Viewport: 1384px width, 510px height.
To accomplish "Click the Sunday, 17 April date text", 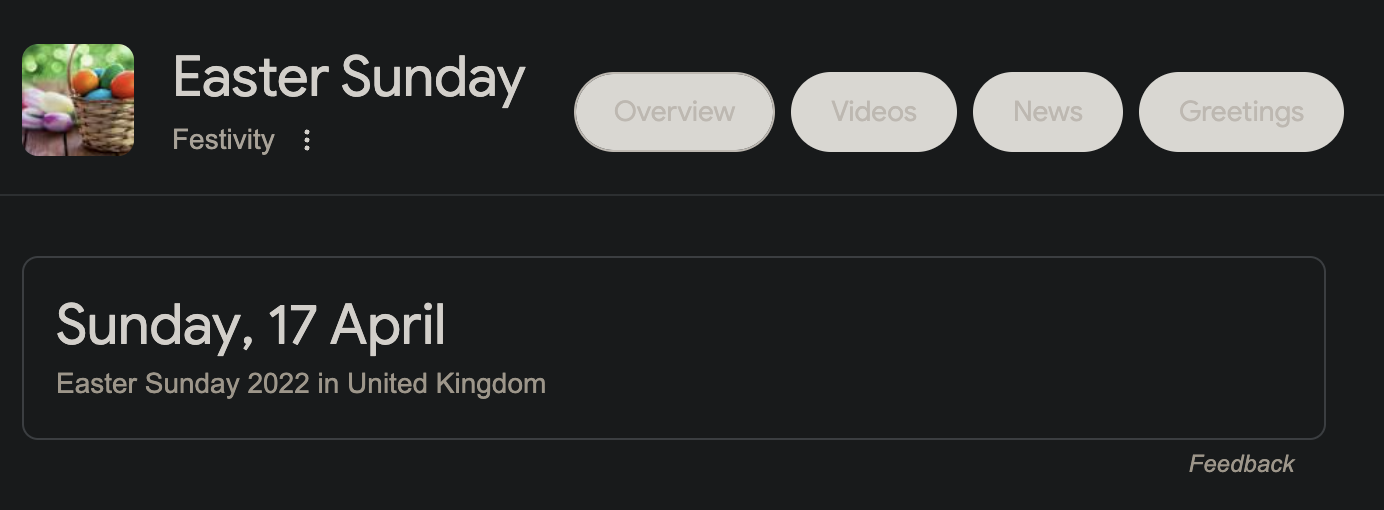I will click(x=251, y=324).
